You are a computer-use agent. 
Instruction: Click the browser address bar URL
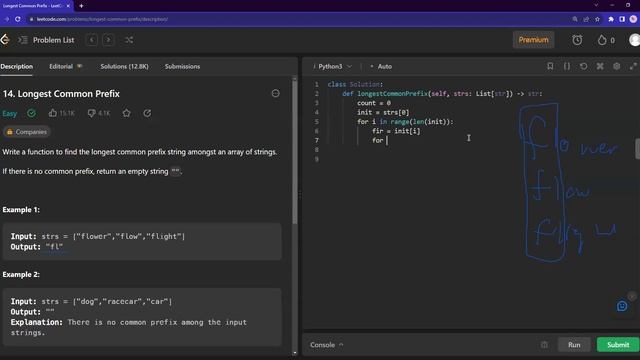tap(102, 19)
